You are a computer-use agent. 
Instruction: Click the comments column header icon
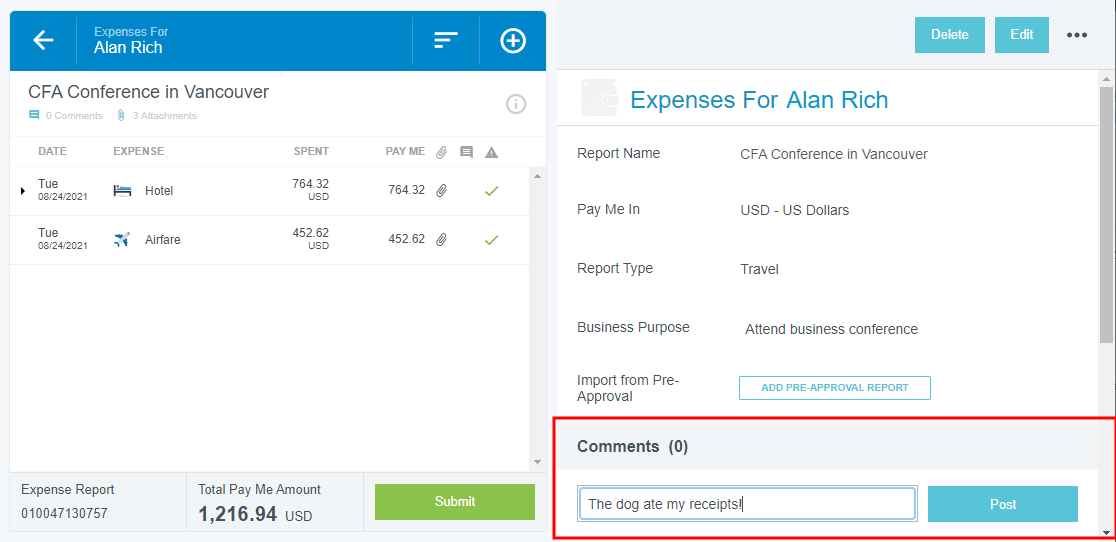[466, 152]
